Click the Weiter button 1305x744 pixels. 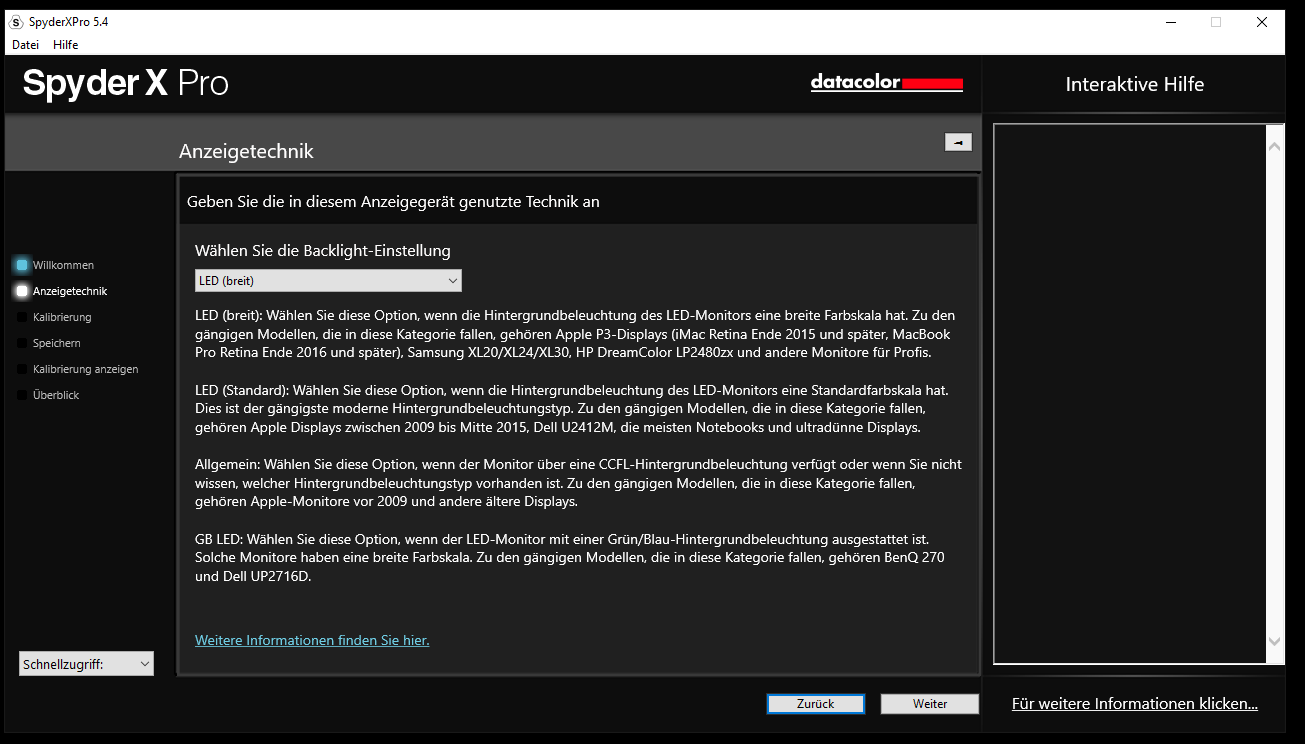click(x=930, y=704)
